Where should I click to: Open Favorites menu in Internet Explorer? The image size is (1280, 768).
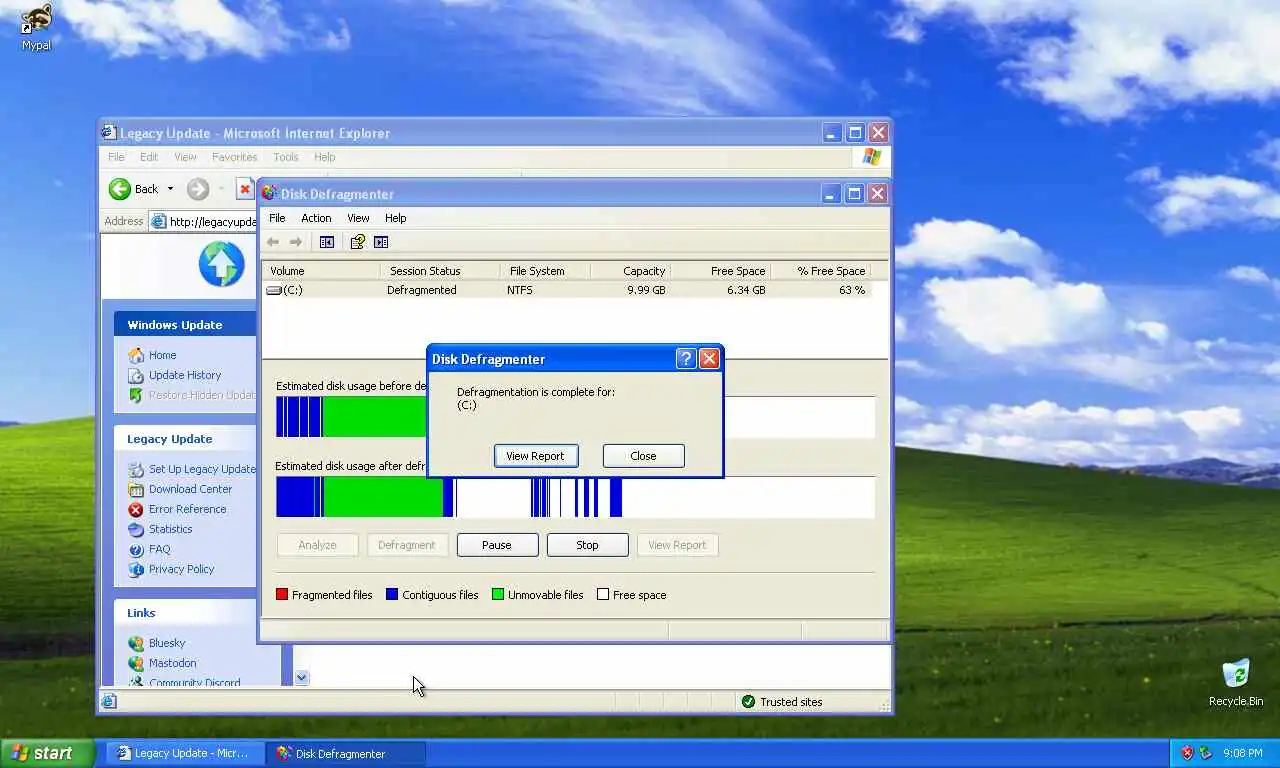tap(235, 157)
